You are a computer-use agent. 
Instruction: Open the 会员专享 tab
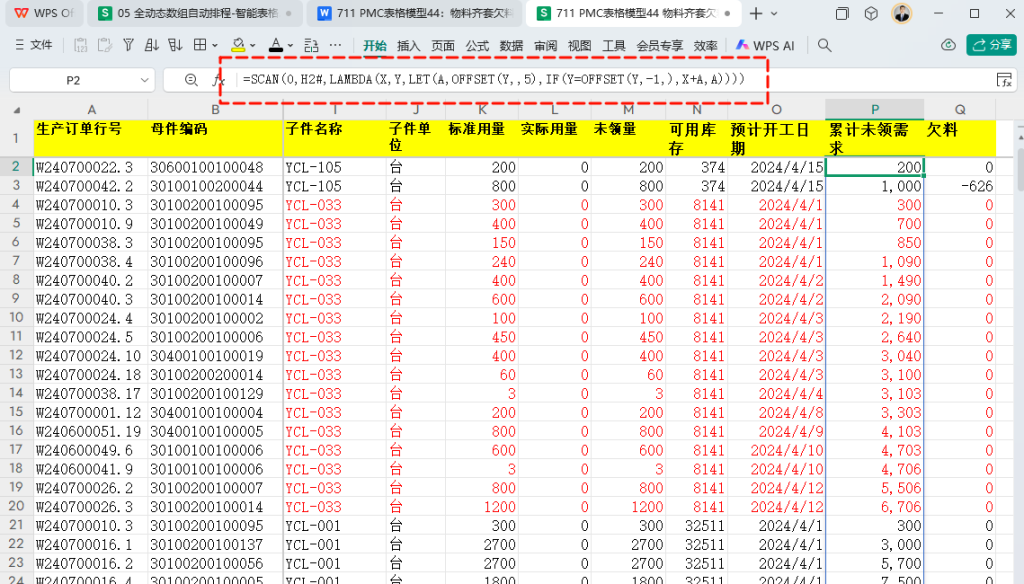tap(660, 46)
